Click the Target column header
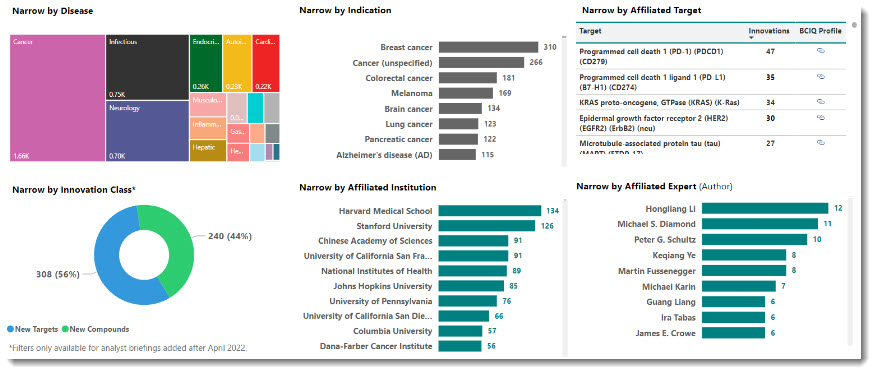 (x=591, y=31)
